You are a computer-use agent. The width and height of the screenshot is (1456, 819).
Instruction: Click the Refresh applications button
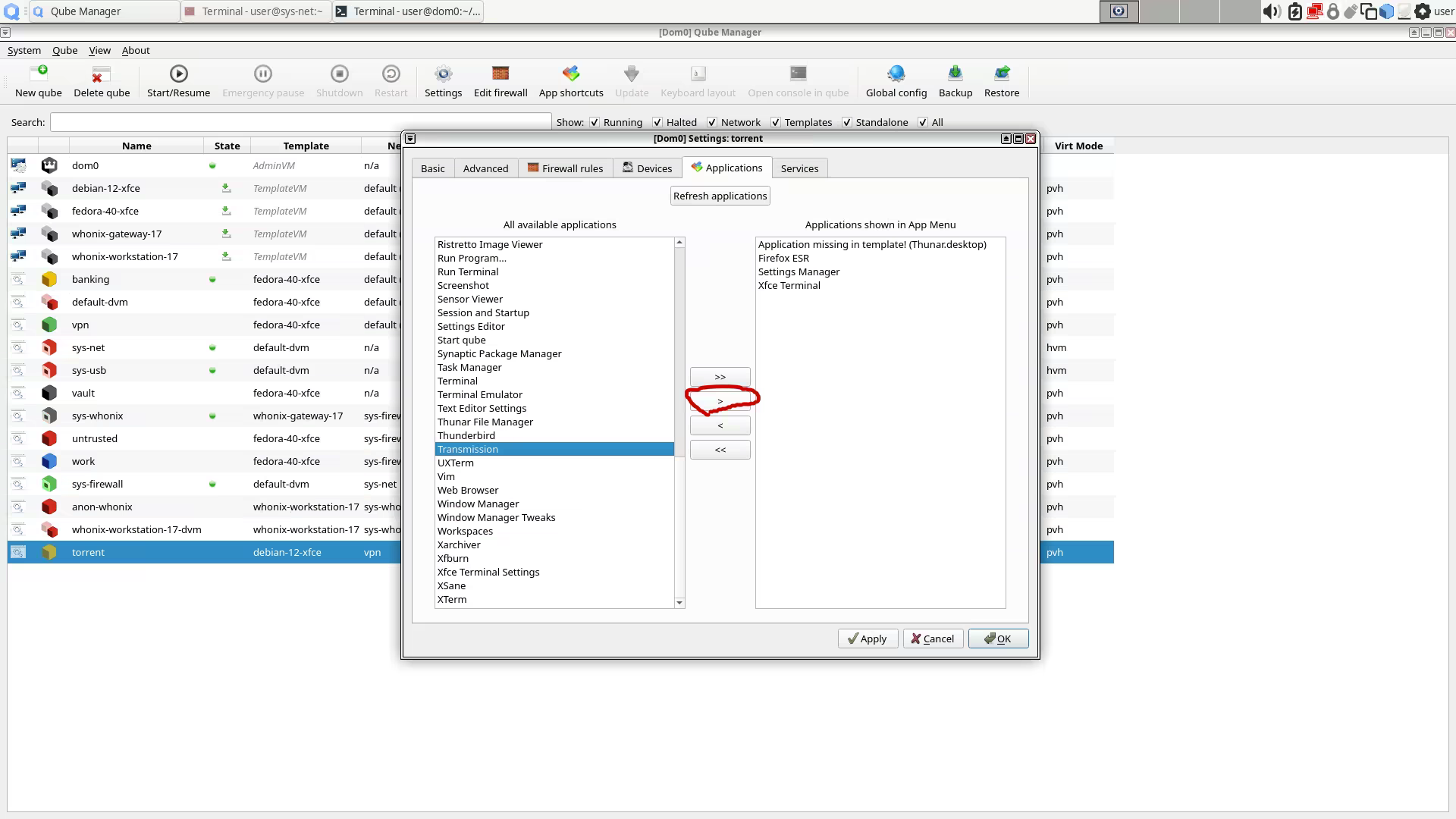click(x=720, y=196)
